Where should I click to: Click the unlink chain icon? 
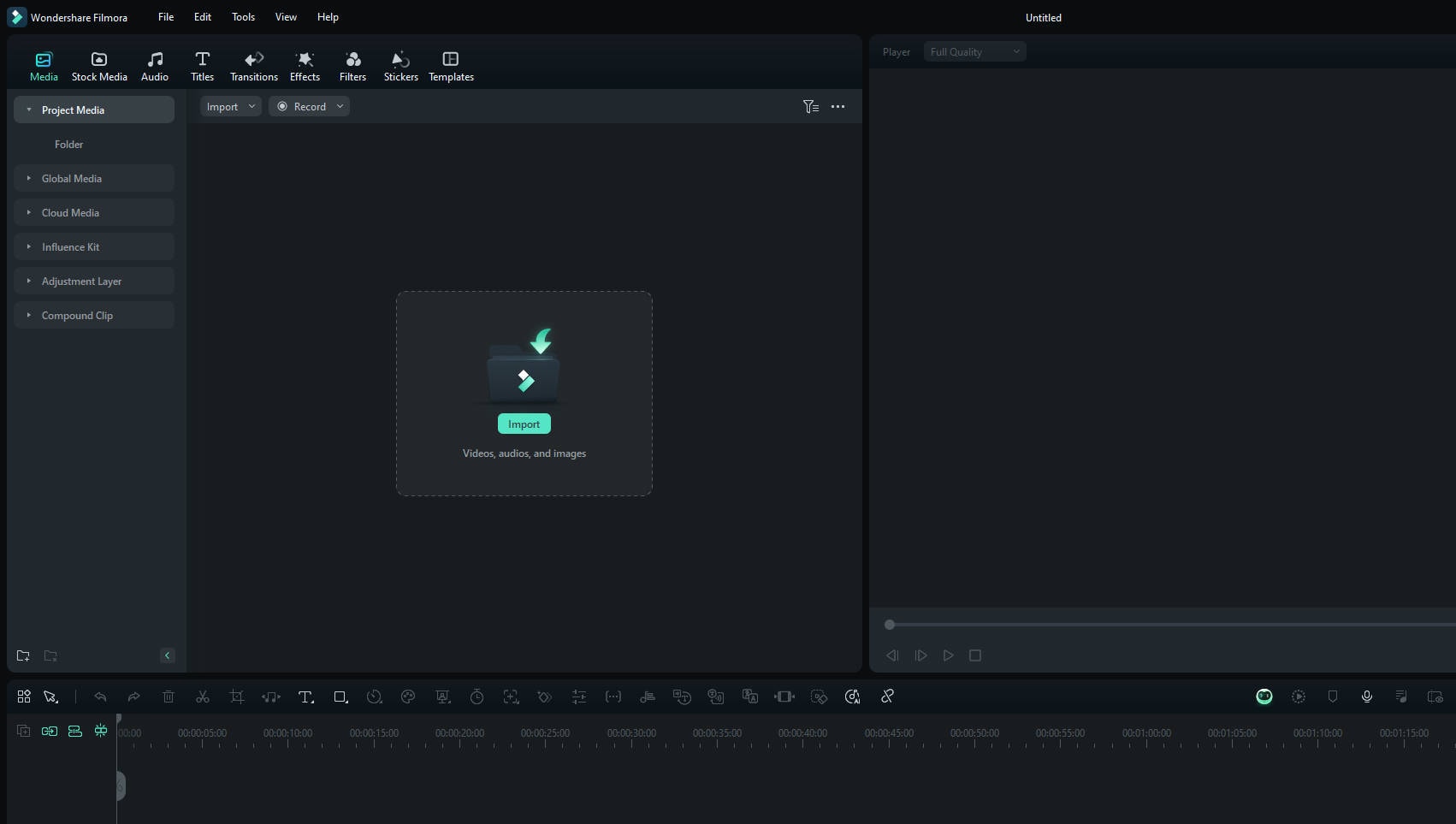point(887,697)
